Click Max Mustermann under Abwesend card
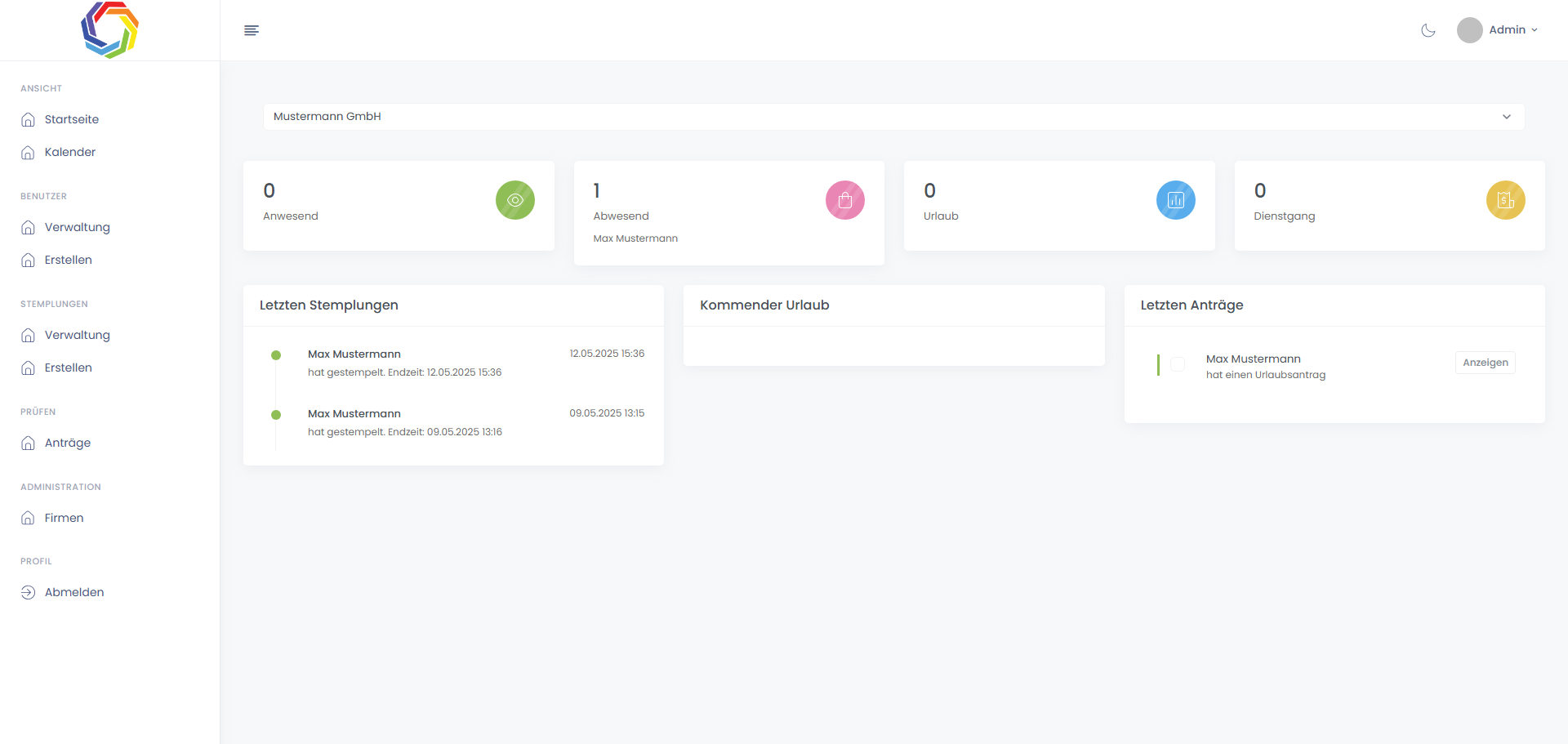The width and height of the screenshot is (1568, 744). pyautogui.click(x=635, y=238)
